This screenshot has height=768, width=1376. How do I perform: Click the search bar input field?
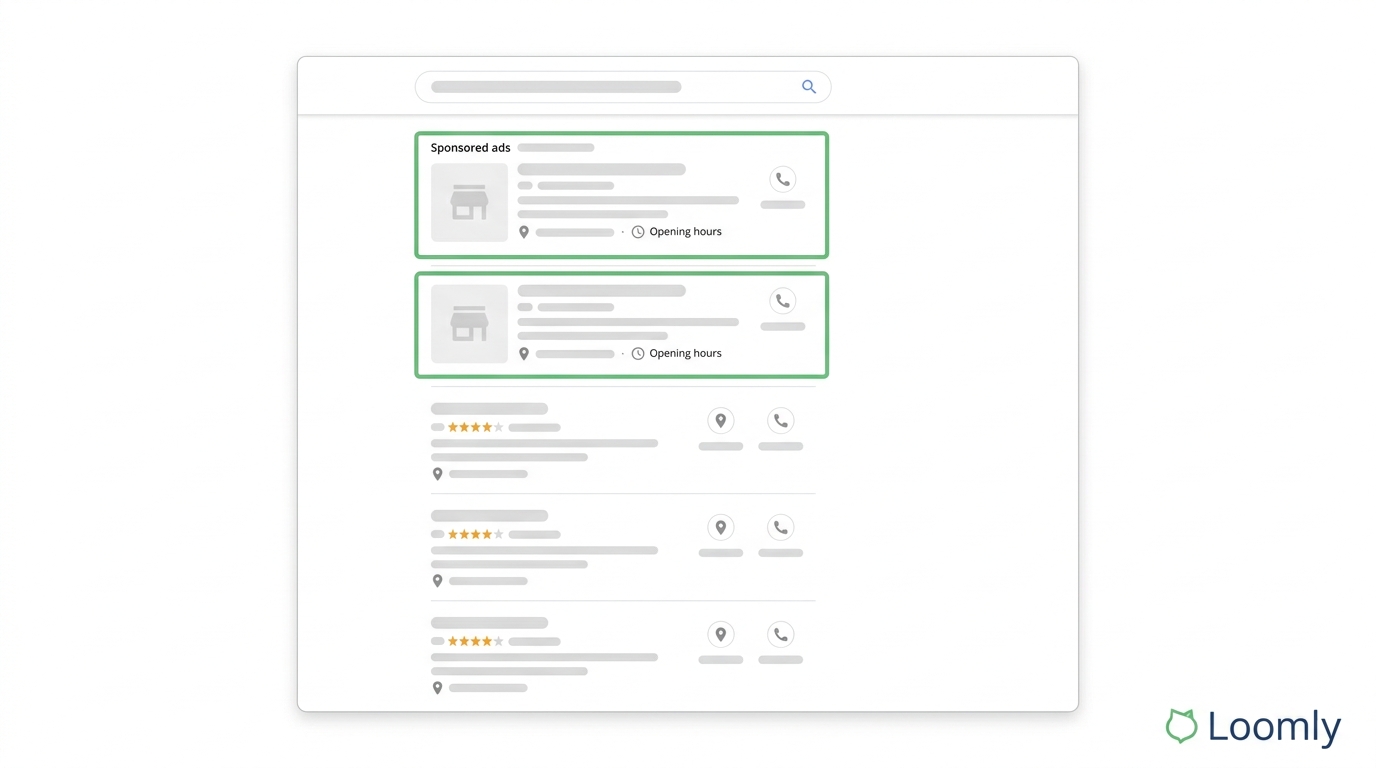point(623,87)
